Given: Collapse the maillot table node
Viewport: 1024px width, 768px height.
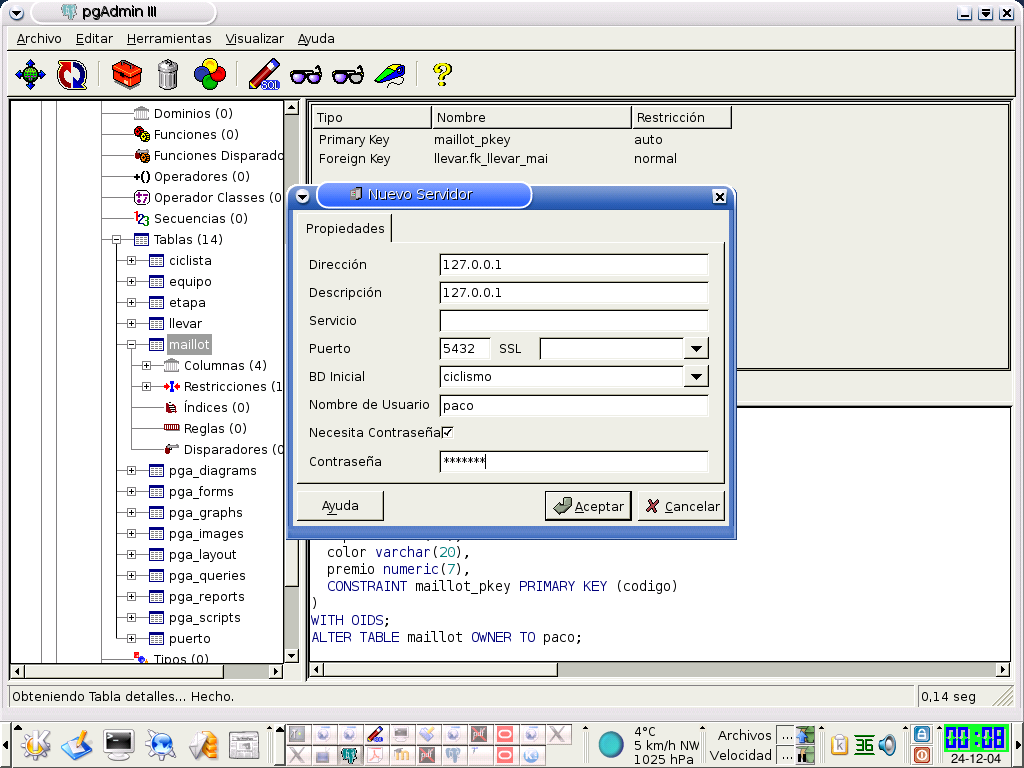Looking at the screenshot, I should coord(131,344).
